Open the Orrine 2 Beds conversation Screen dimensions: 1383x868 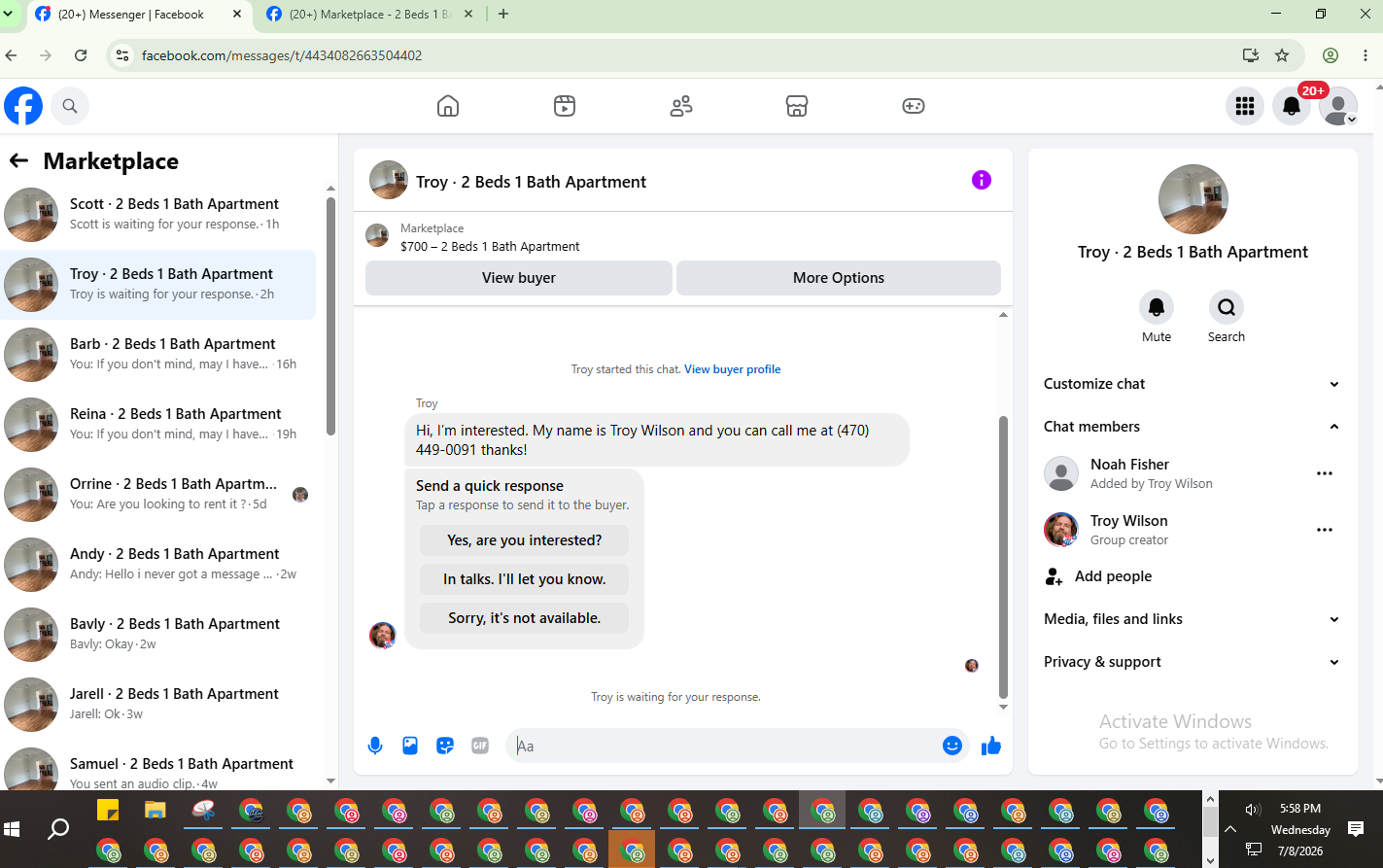click(159, 495)
